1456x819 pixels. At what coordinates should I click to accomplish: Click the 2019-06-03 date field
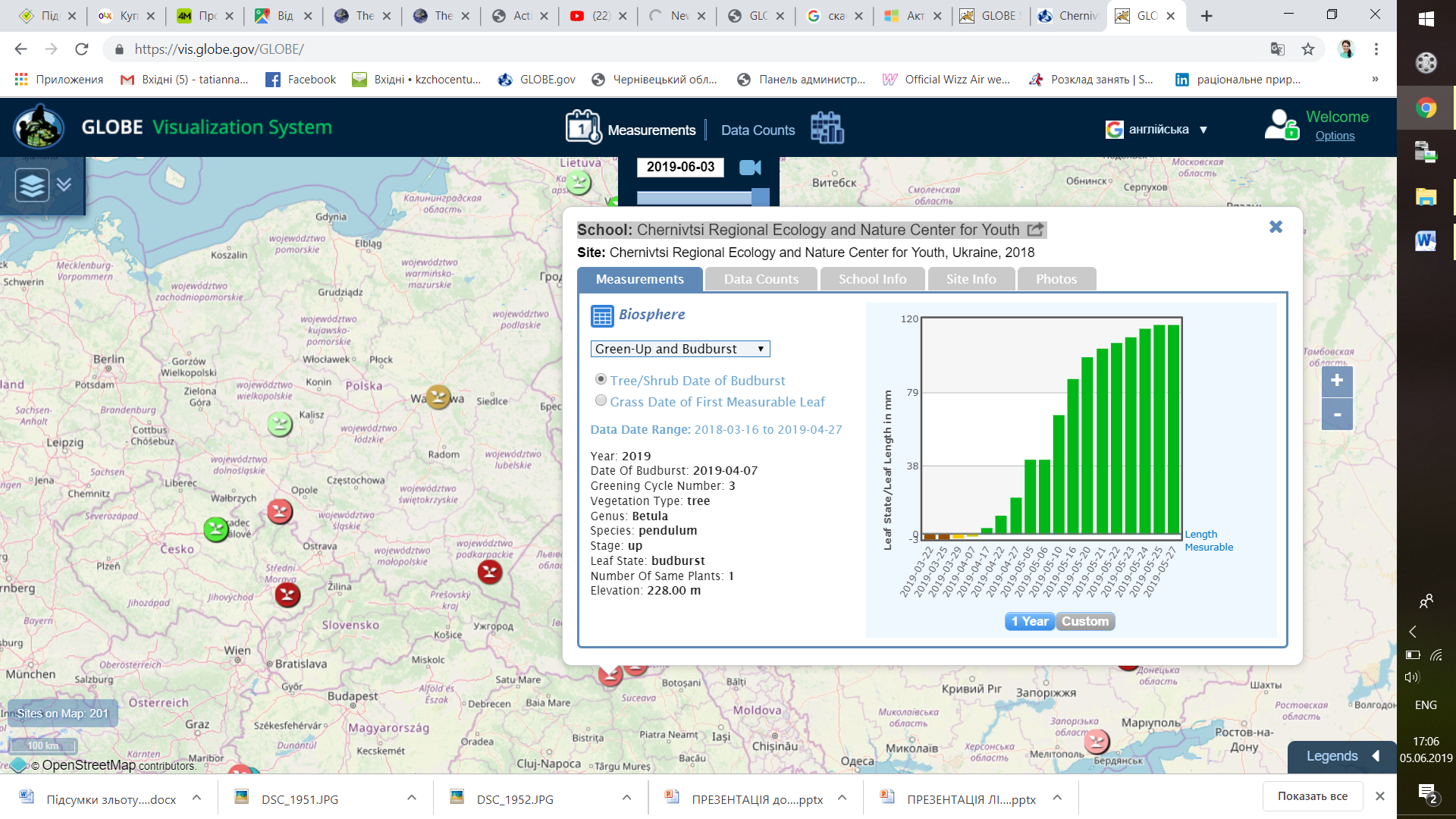680,167
